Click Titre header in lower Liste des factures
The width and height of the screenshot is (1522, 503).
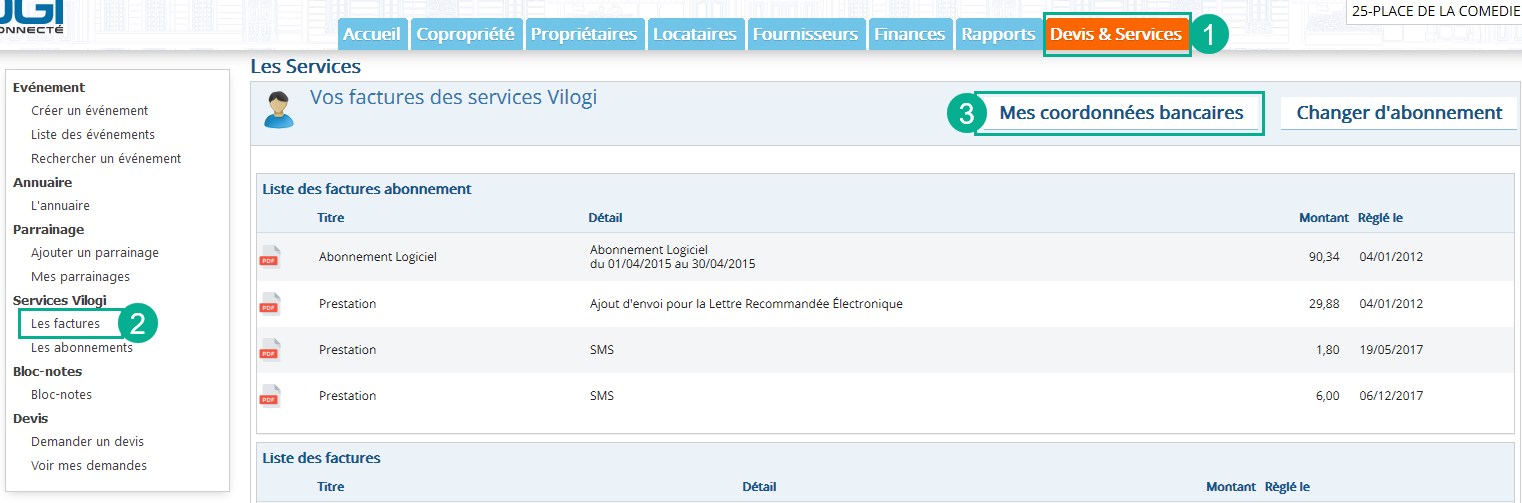click(331, 487)
